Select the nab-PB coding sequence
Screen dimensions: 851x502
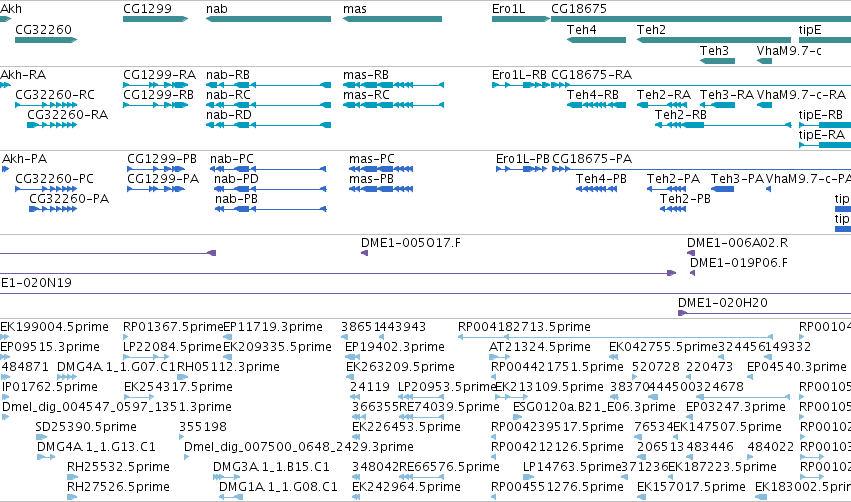pos(271,209)
